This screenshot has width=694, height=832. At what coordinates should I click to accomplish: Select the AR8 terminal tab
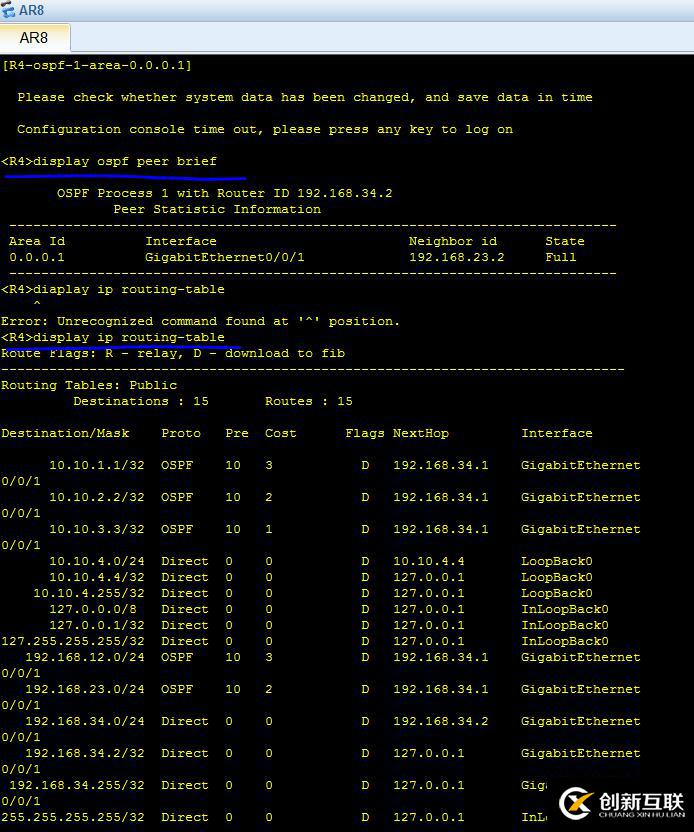click(x=34, y=38)
